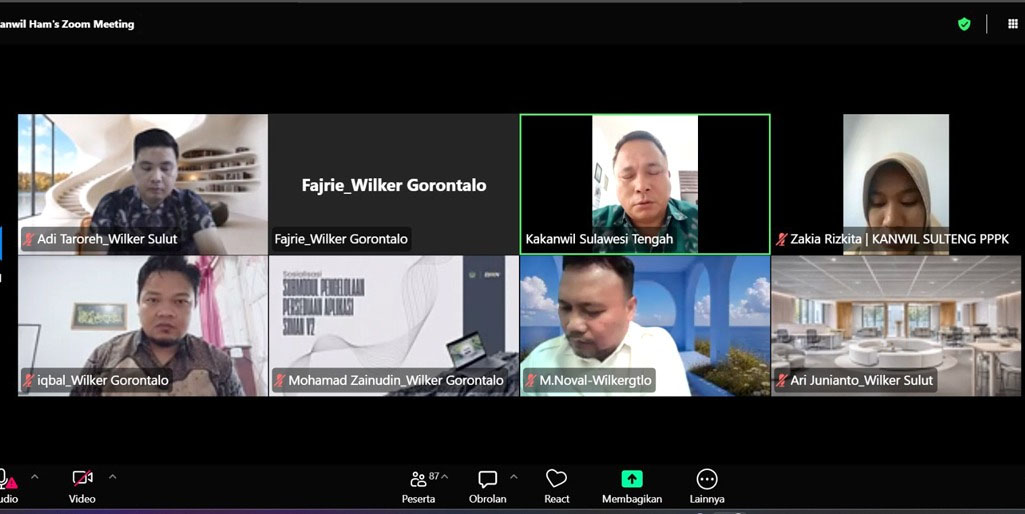
Task: Select the Fajrie_Wilker Gorontalo participant tile
Action: [394, 184]
